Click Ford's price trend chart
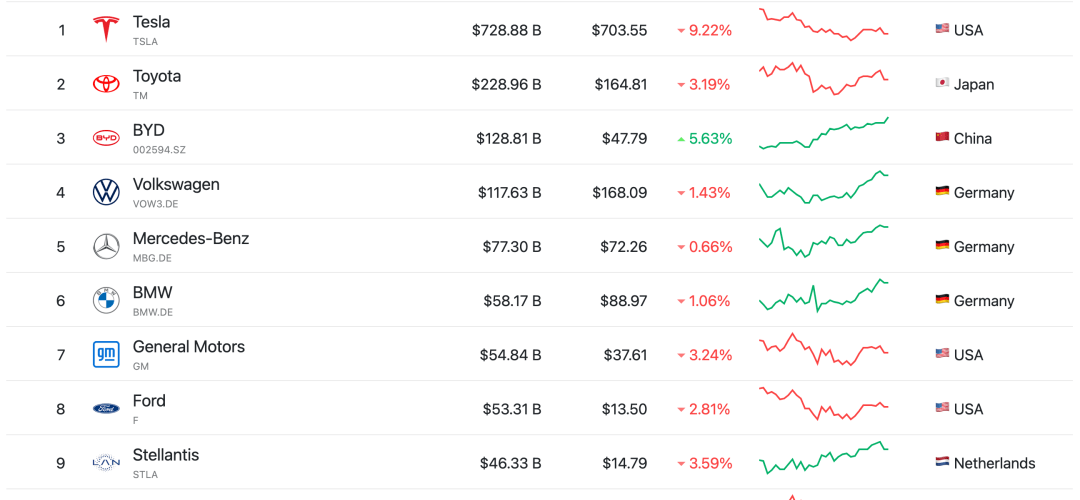This screenshot has height=500, width=1080. tap(824, 404)
